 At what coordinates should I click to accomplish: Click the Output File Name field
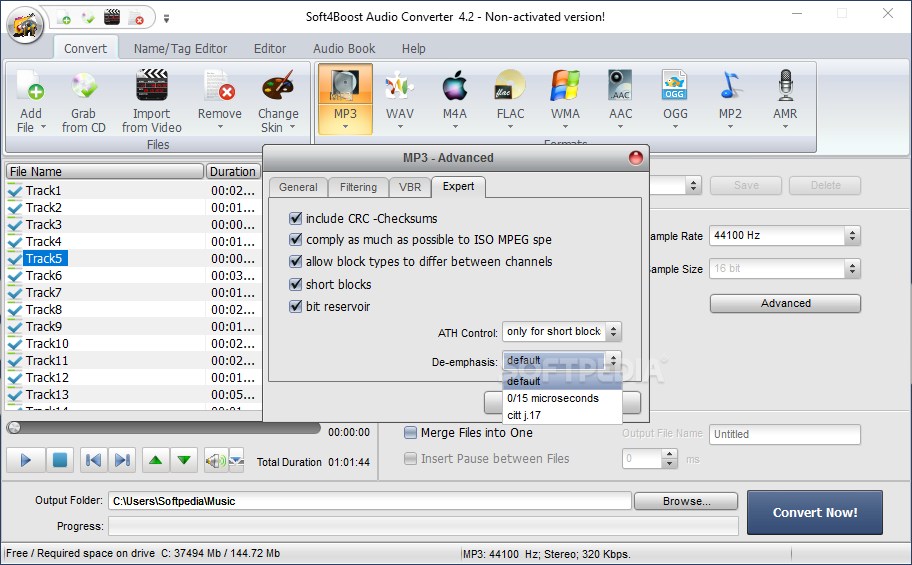coord(785,434)
